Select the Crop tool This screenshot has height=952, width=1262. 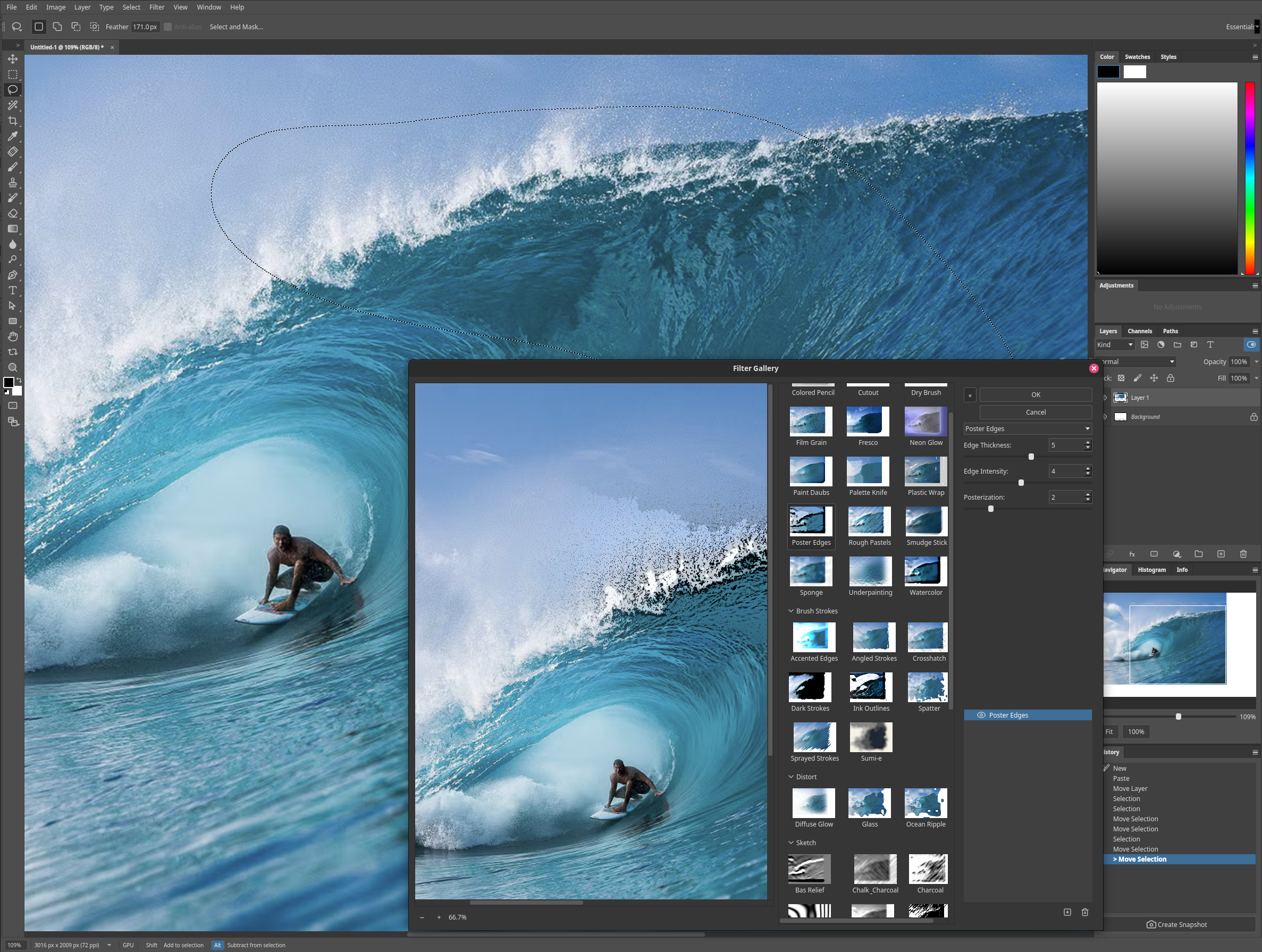tap(13, 120)
